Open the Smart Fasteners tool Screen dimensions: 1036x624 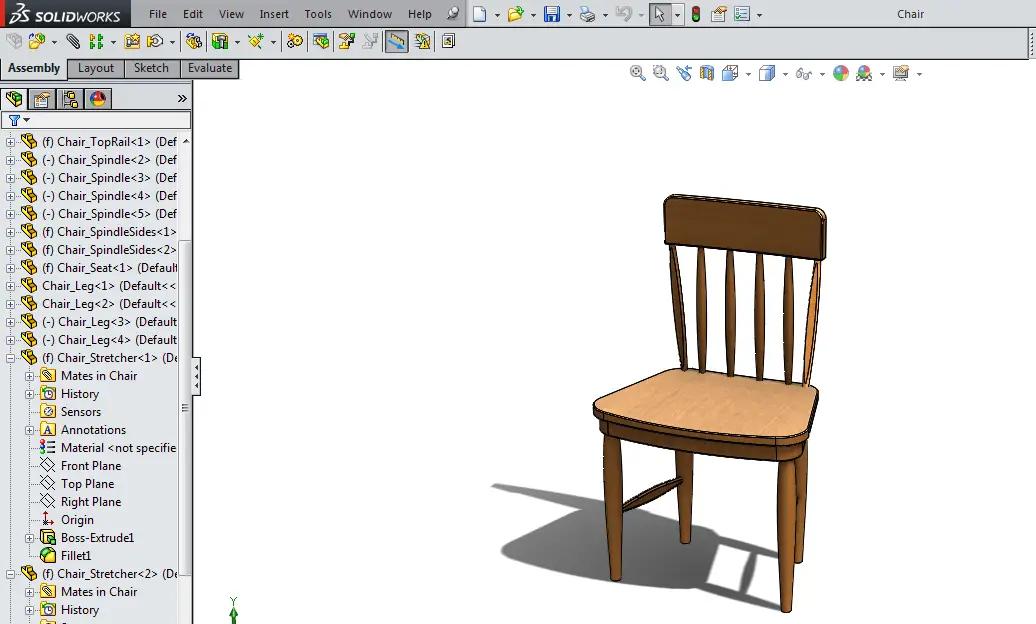132,42
